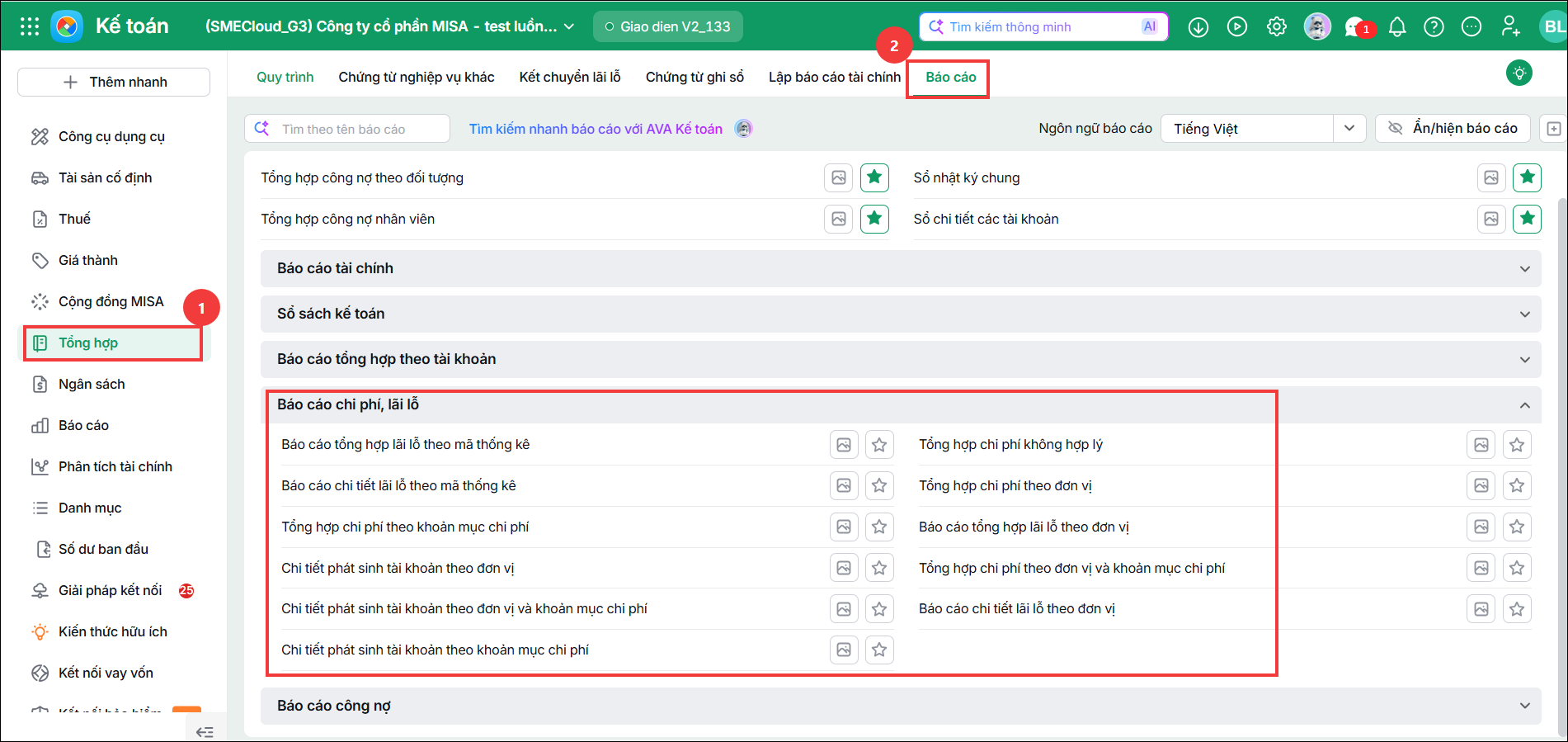Collapse the Báo cáo chi phí, lãi lỗ section
Screen dimensions: 1568x742
pyautogui.click(x=1525, y=405)
